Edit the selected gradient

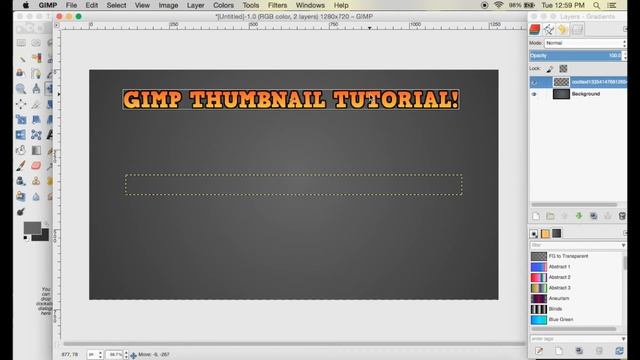539,351
